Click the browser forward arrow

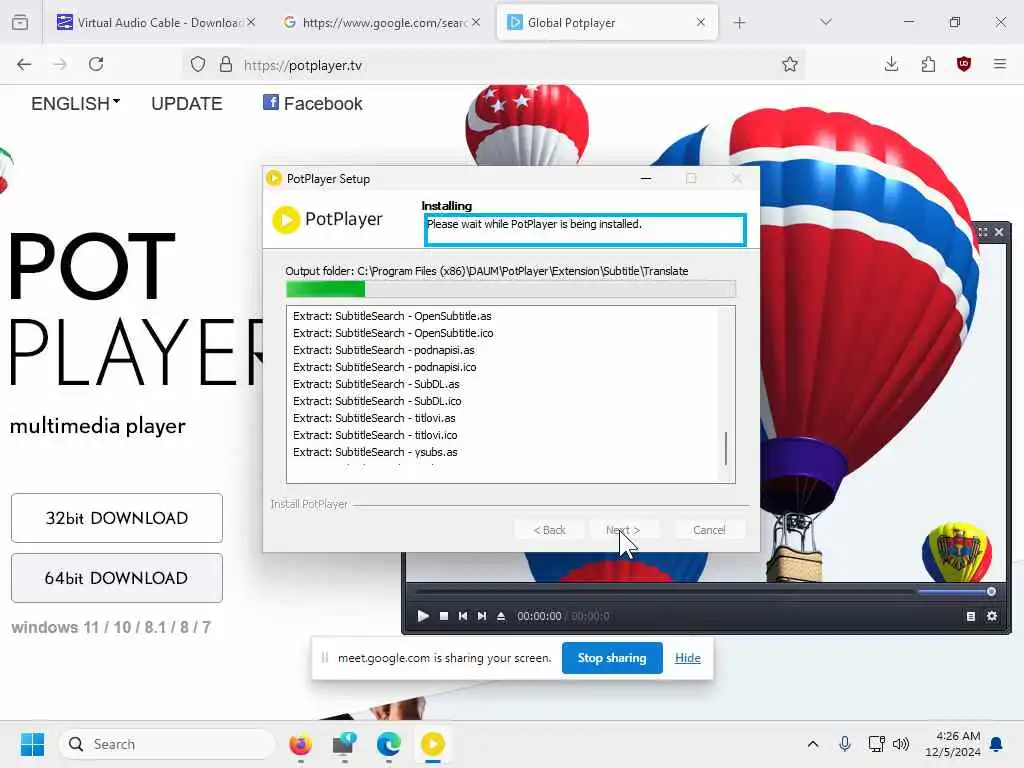pyautogui.click(x=60, y=64)
